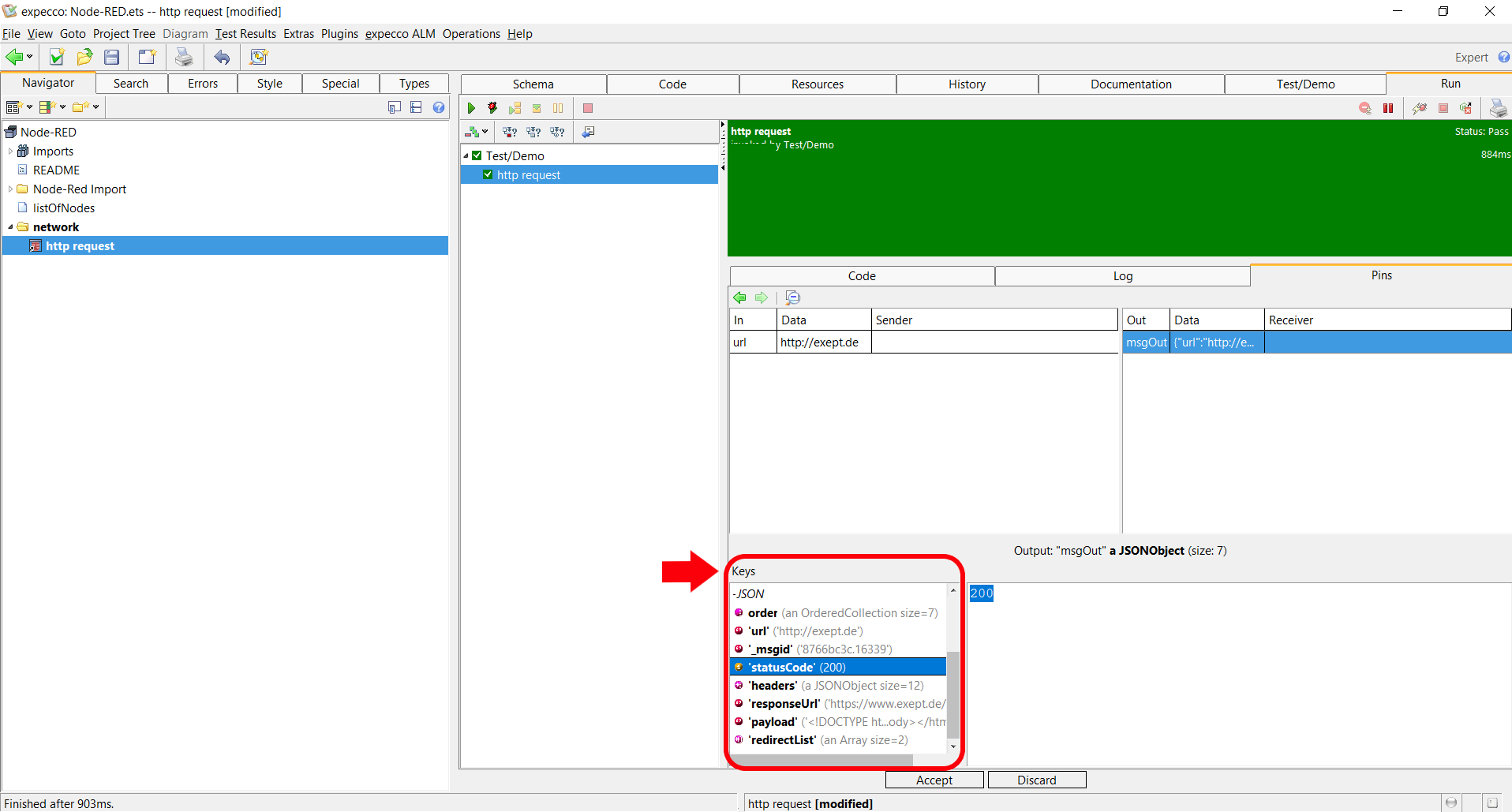Expand the Imports tree node
The width and height of the screenshot is (1512, 812).
(10, 152)
